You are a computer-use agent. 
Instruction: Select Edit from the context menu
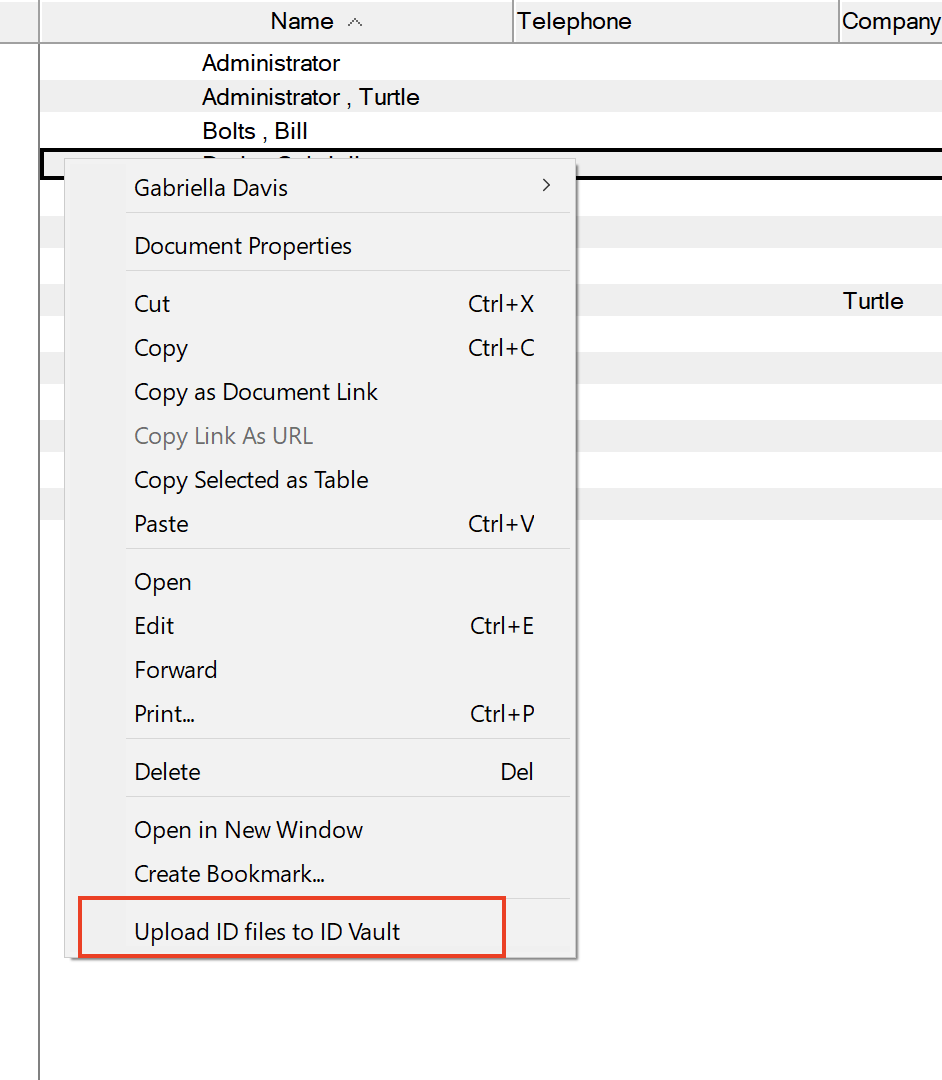[x=154, y=626]
